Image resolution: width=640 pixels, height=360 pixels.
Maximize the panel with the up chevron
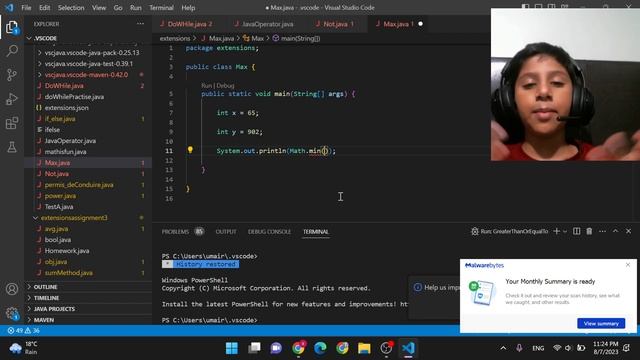point(616,231)
